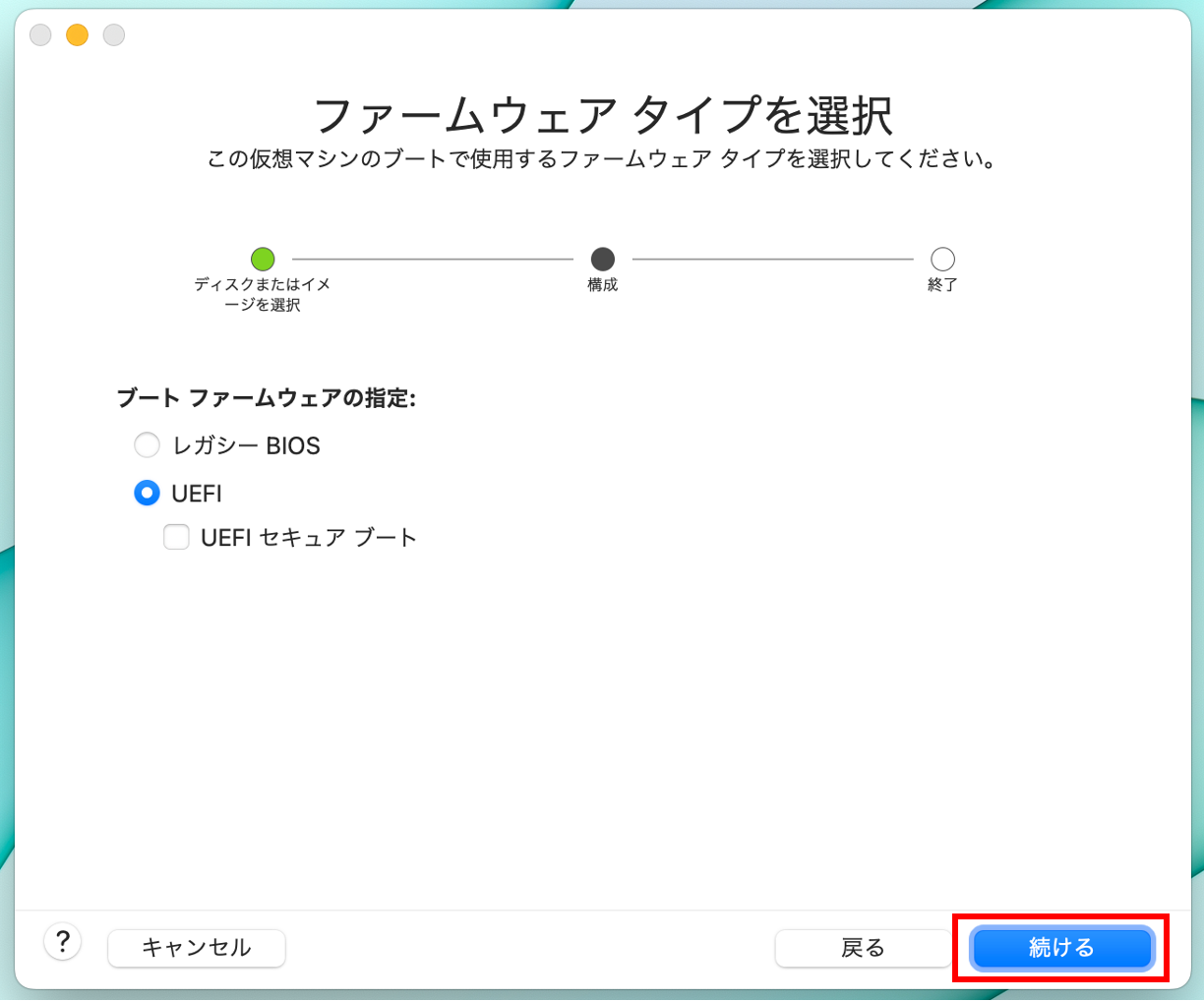Screen dimensions: 1204x1001
Task: Click the instruction text under the heading
Action: (x=602, y=159)
